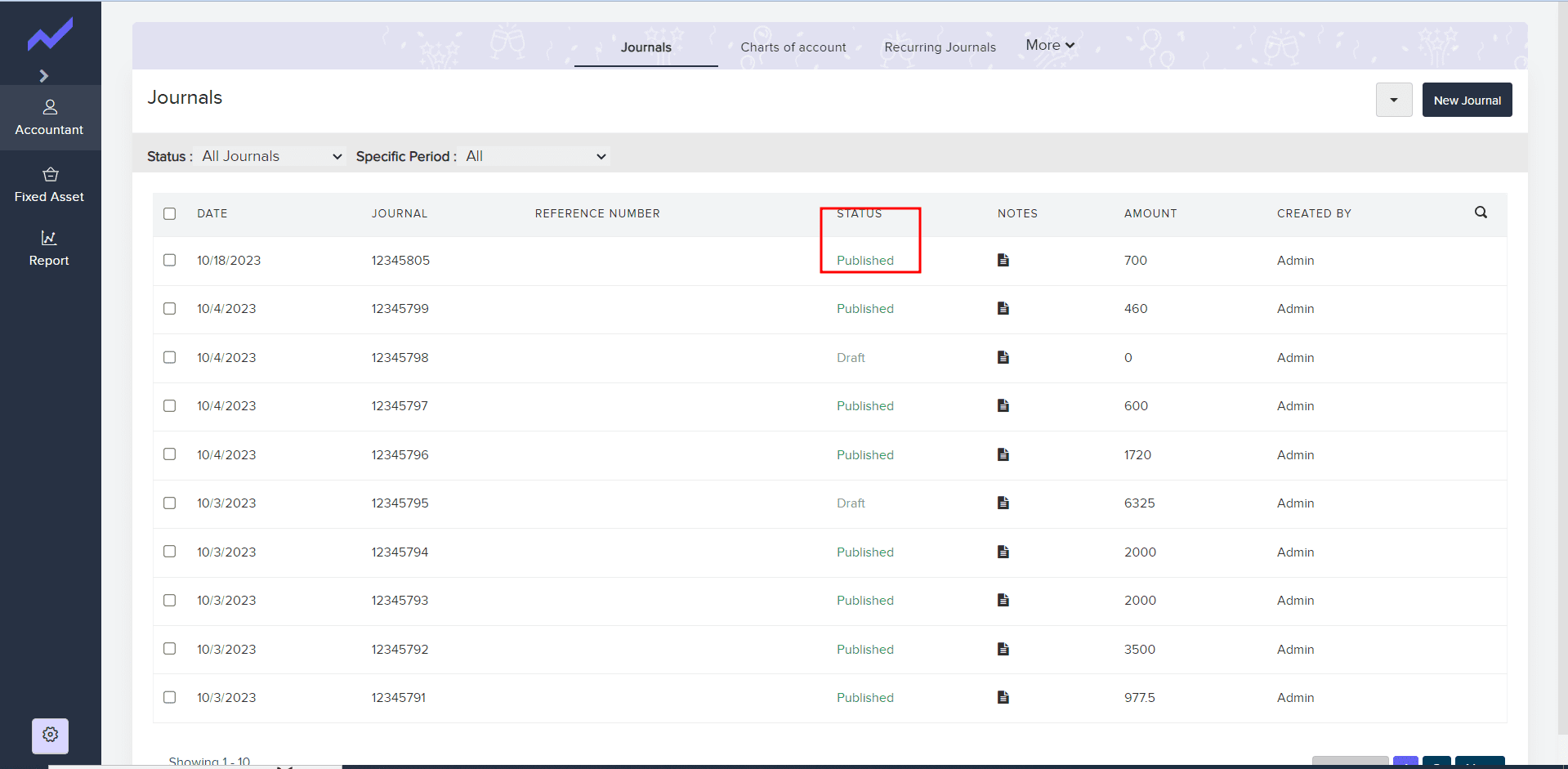Open the Status filter dropdown
This screenshot has height=769, width=1568.
click(272, 156)
